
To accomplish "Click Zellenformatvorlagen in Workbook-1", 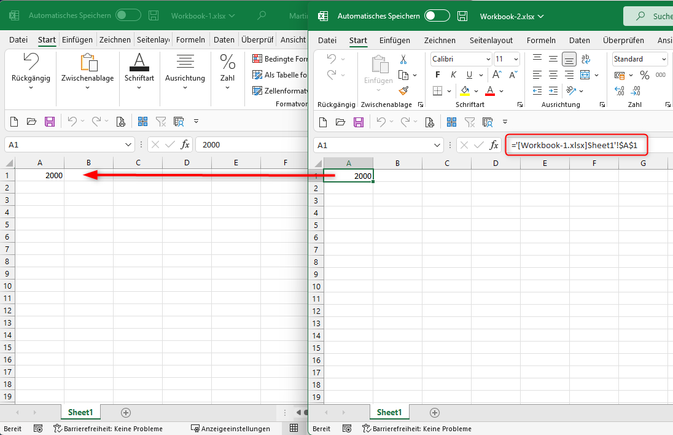I will point(280,91).
